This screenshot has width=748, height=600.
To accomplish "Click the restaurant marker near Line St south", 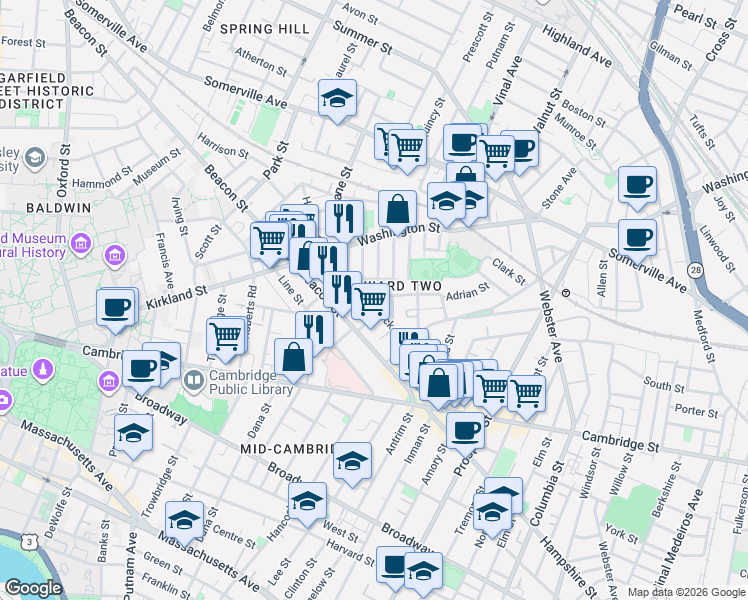I will [314, 330].
